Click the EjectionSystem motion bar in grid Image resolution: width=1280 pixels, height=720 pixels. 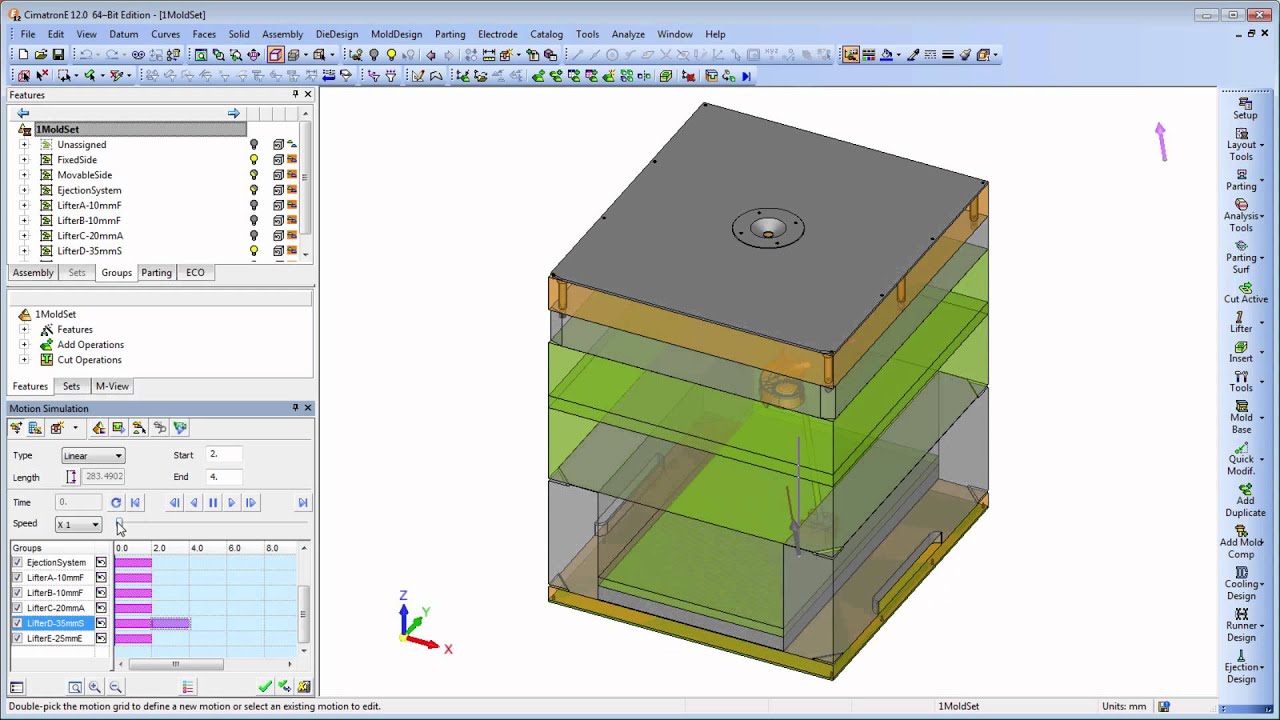click(133, 563)
